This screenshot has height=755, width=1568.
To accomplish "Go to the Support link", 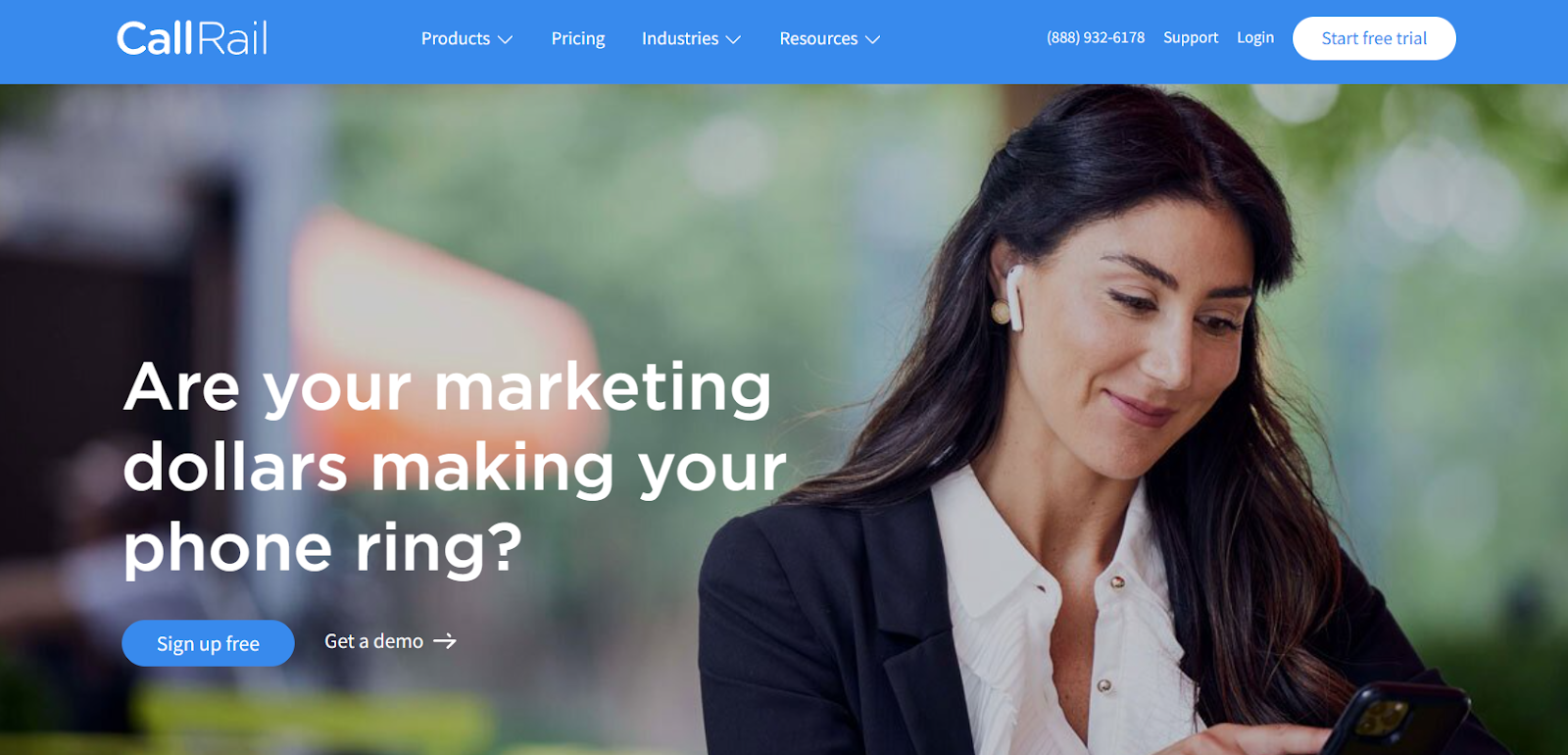I will pos(1191,37).
